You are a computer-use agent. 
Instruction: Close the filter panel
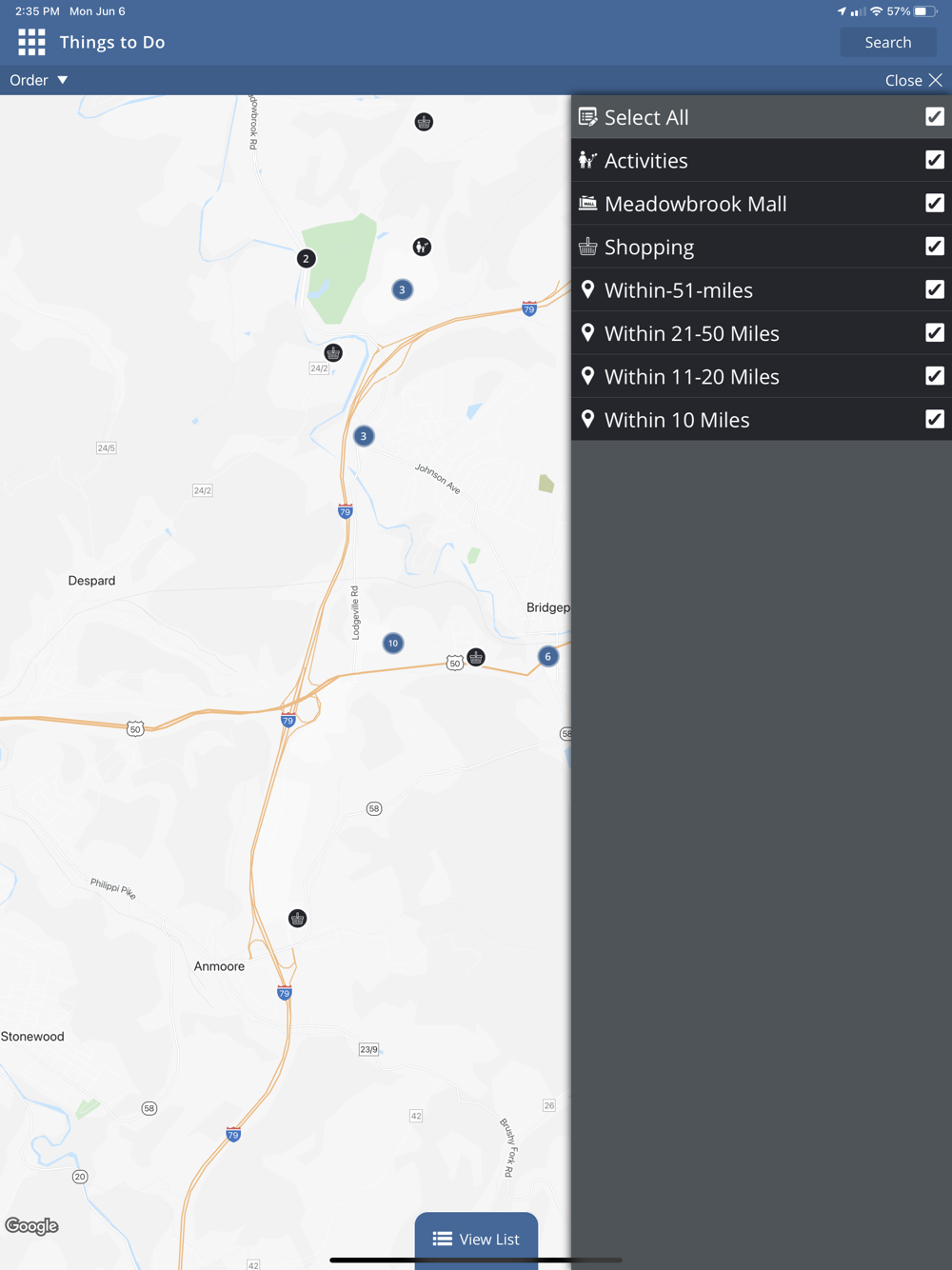point(914,80)
